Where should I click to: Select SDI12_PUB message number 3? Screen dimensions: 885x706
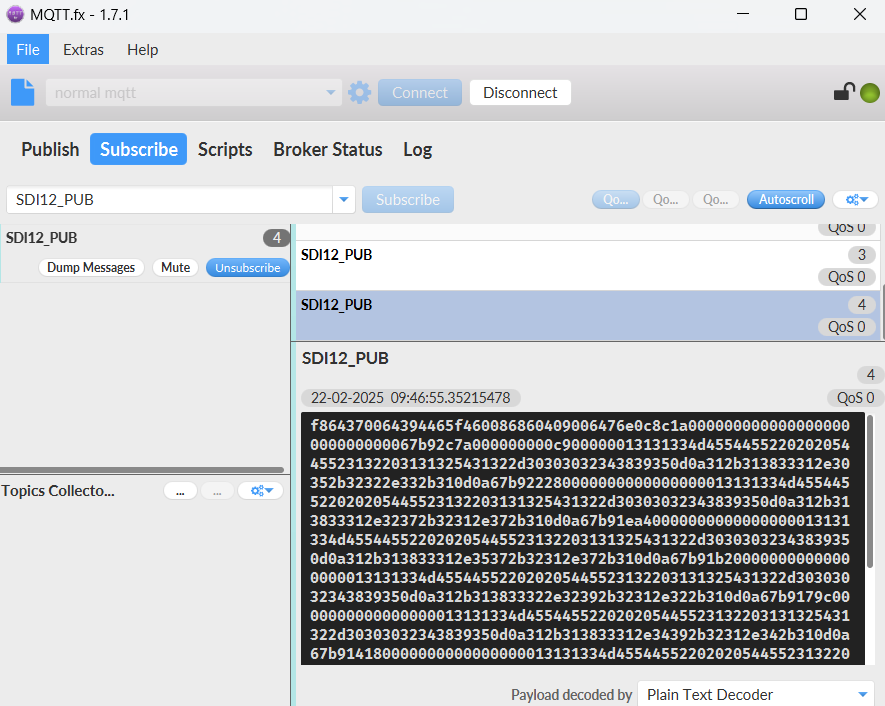click(x=587, y=265)
